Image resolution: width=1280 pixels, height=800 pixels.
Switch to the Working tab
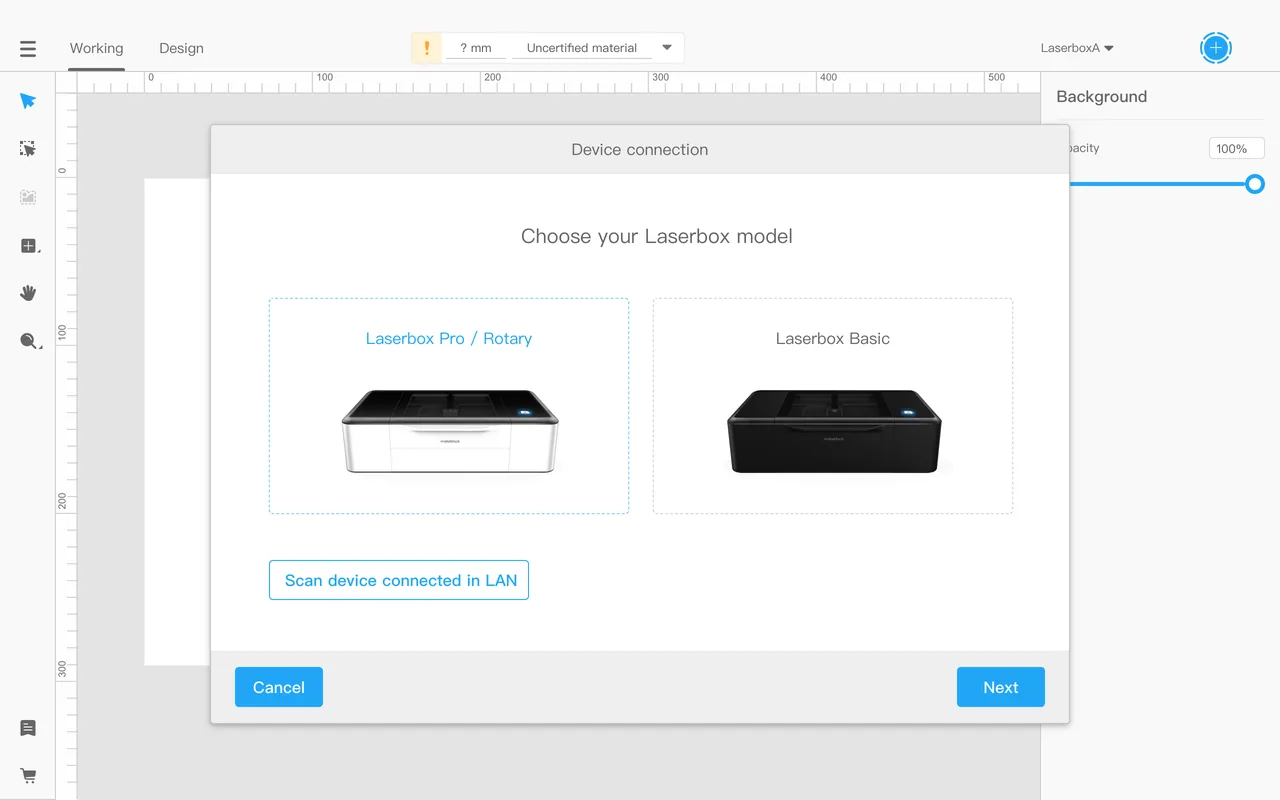[97, 48]
